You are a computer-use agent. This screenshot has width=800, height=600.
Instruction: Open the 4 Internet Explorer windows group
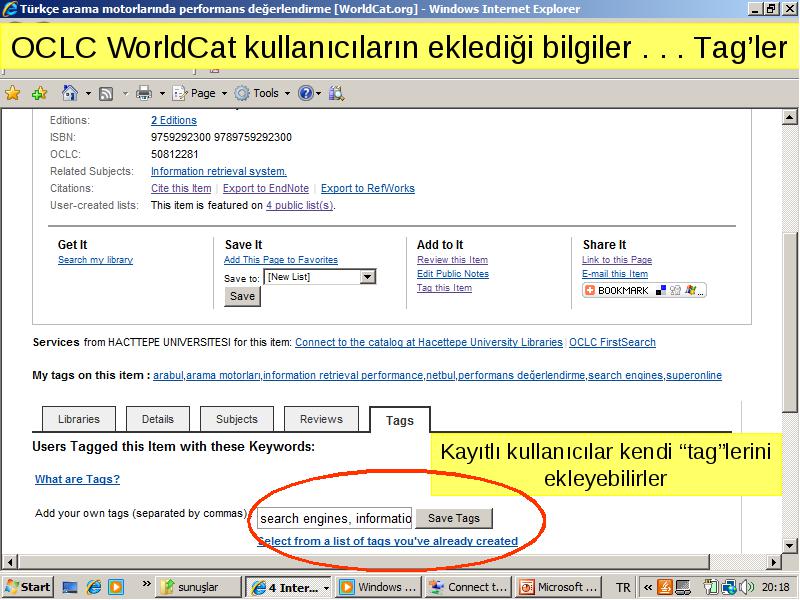(289, 587)
